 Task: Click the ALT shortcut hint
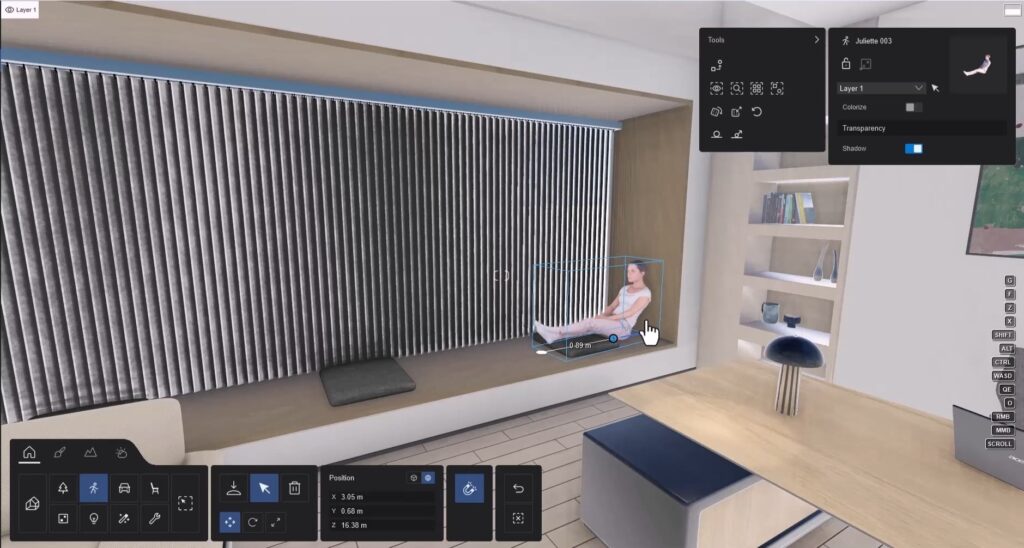[1006, 348]
